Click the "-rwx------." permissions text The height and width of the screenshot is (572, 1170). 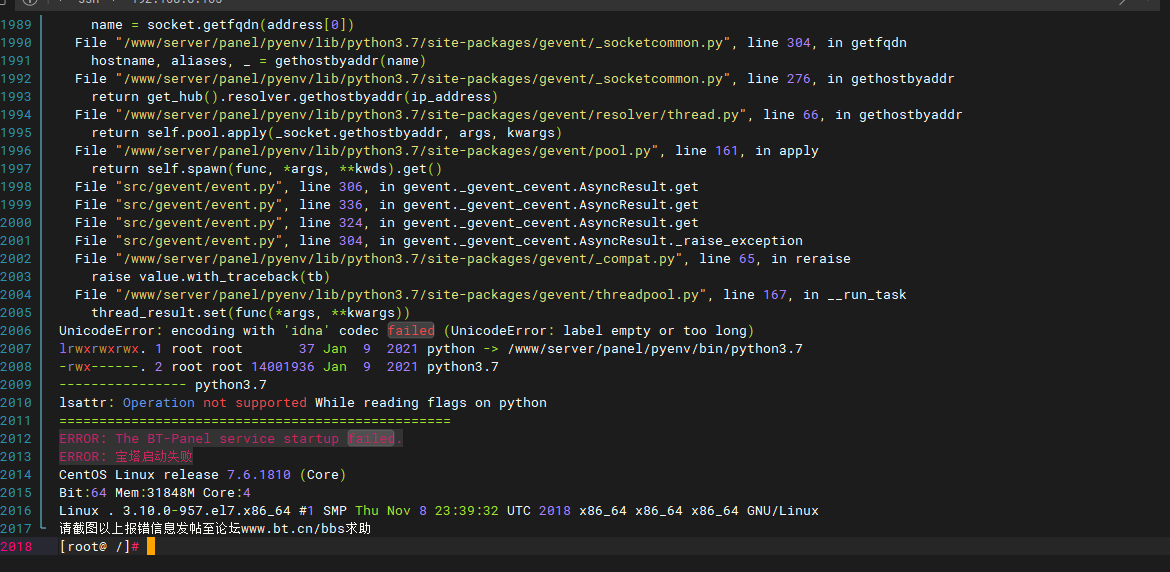click(x=103, y=367)
